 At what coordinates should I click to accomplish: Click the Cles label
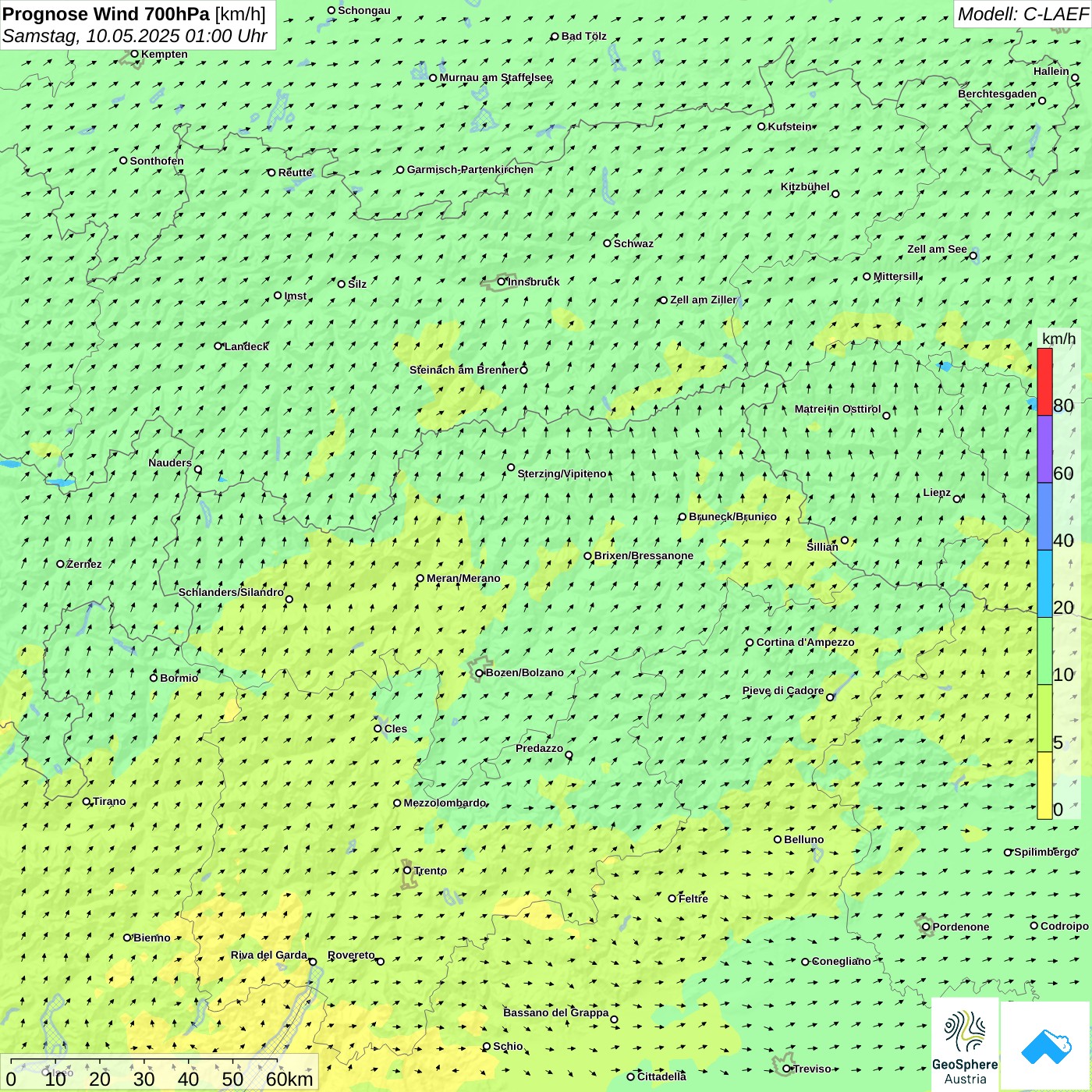tap(395, 729)
